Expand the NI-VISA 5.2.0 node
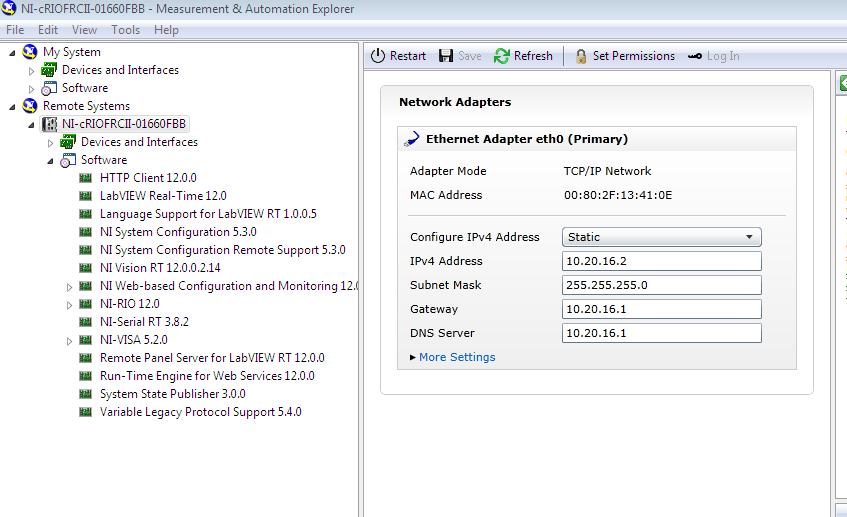The width and height of the screenshot is (847, 517). click(69, 341)
